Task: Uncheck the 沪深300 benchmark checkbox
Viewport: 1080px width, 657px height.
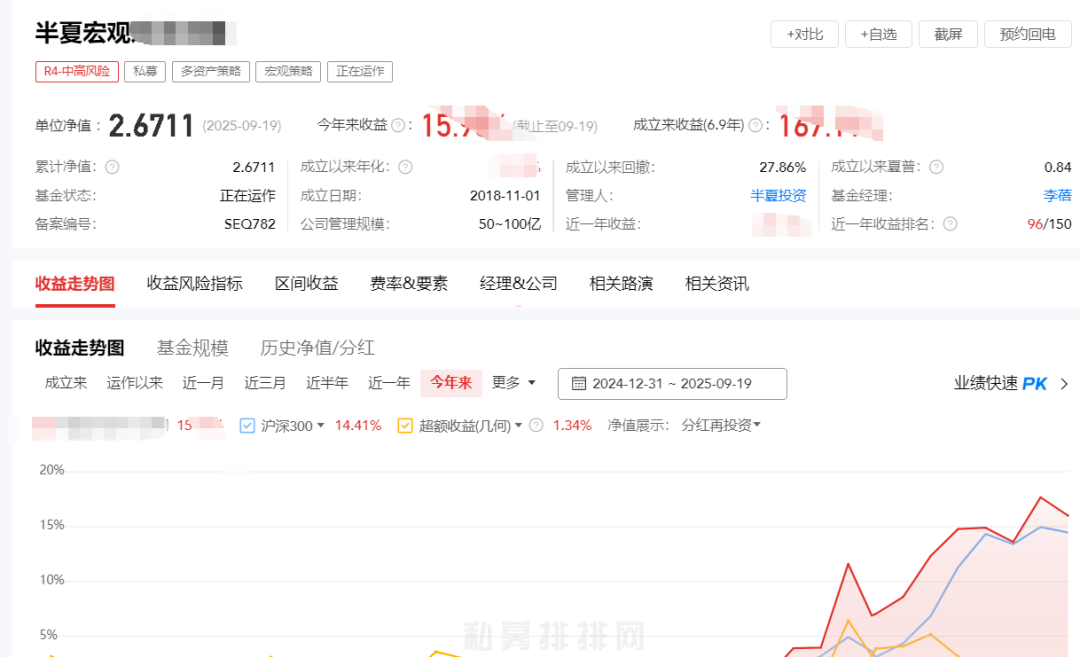Action: click(247, 426)
